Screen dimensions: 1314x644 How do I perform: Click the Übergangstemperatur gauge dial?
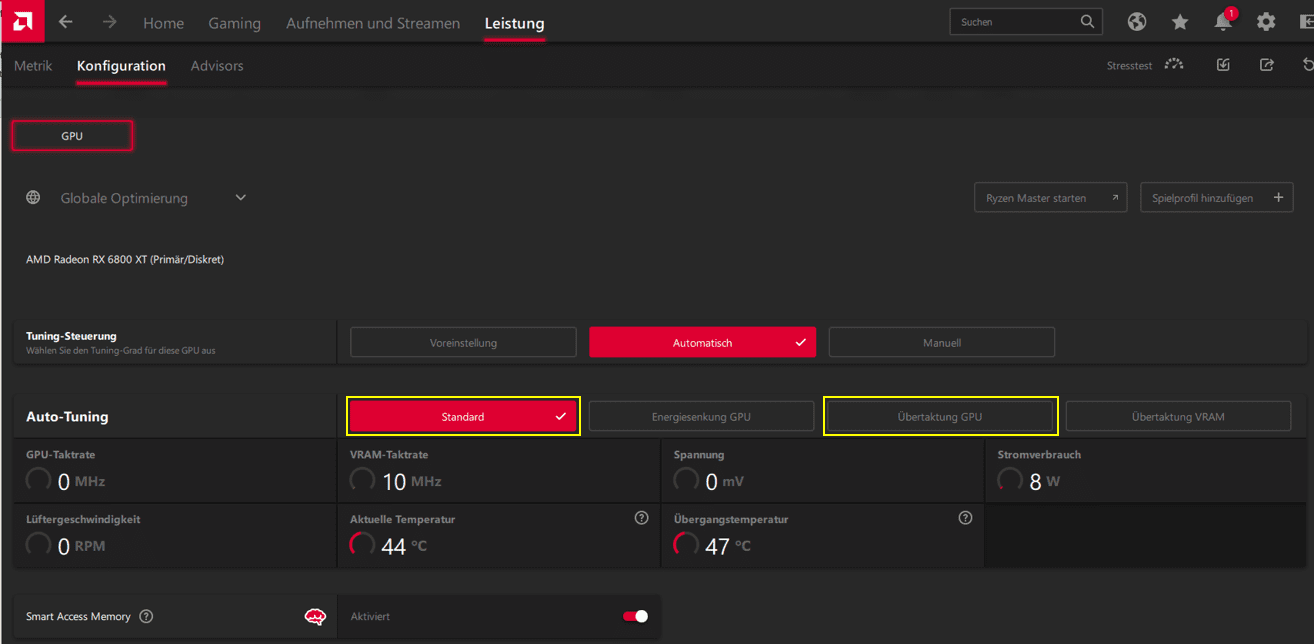(x=686, y=545)
